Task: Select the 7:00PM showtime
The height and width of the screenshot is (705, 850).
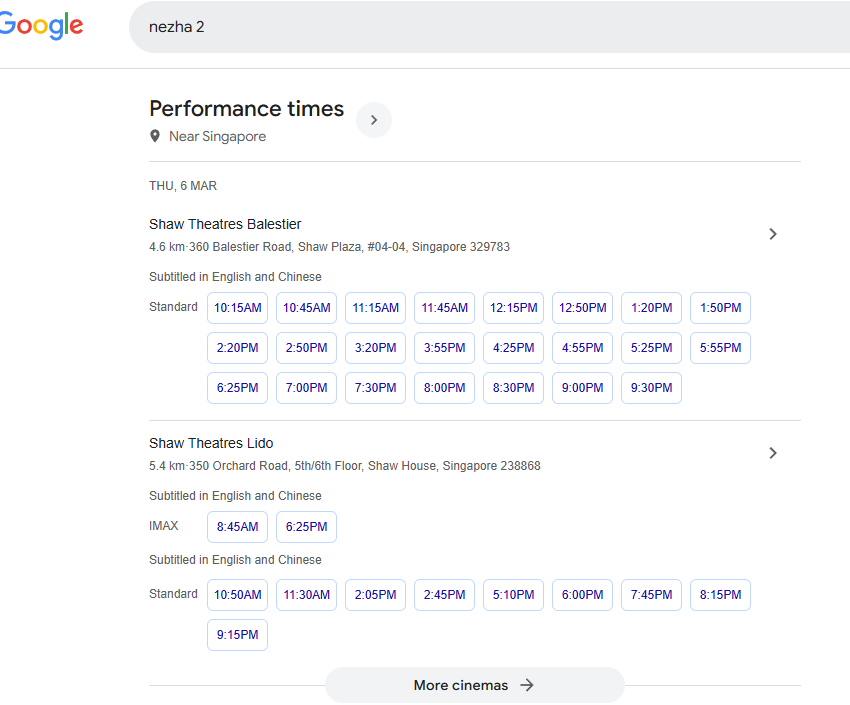Action: [x=306, y=388]
